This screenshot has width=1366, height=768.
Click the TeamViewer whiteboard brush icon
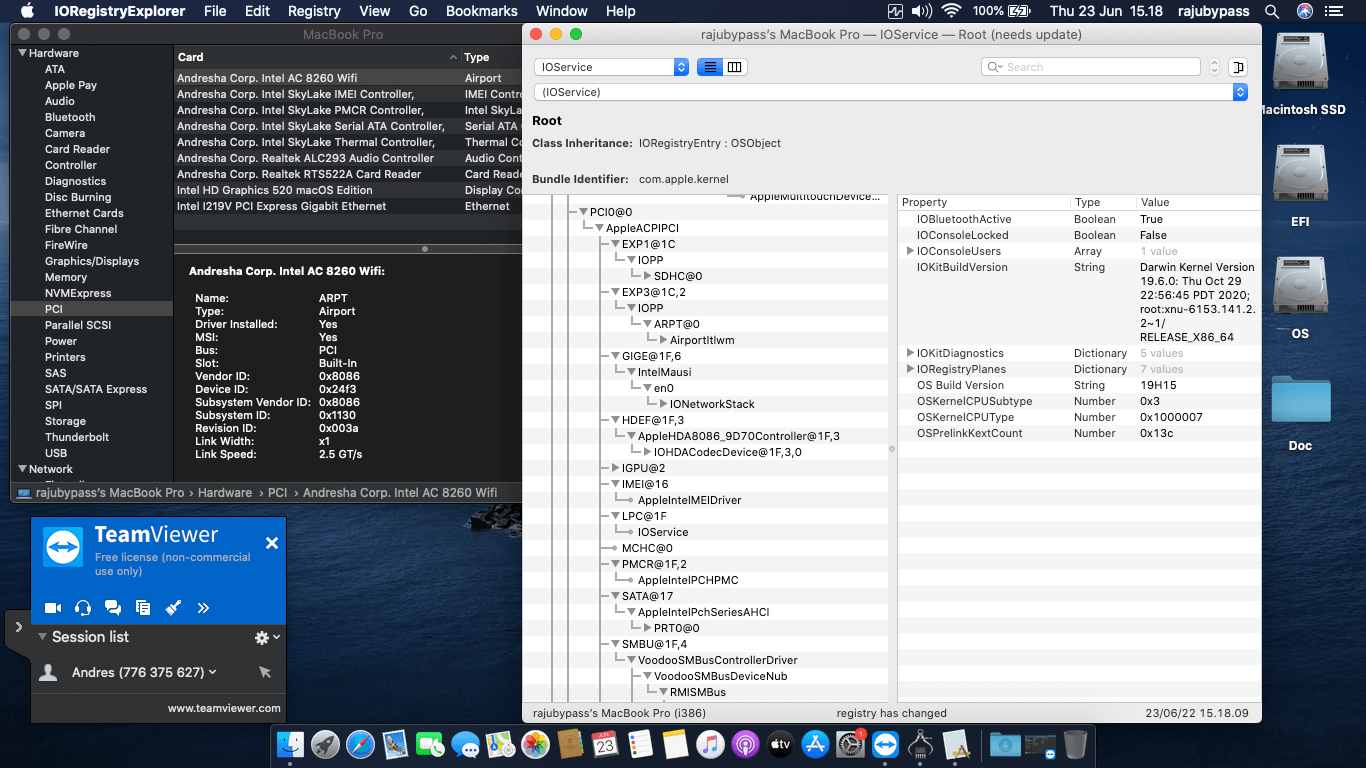click(x=173, y=607)
